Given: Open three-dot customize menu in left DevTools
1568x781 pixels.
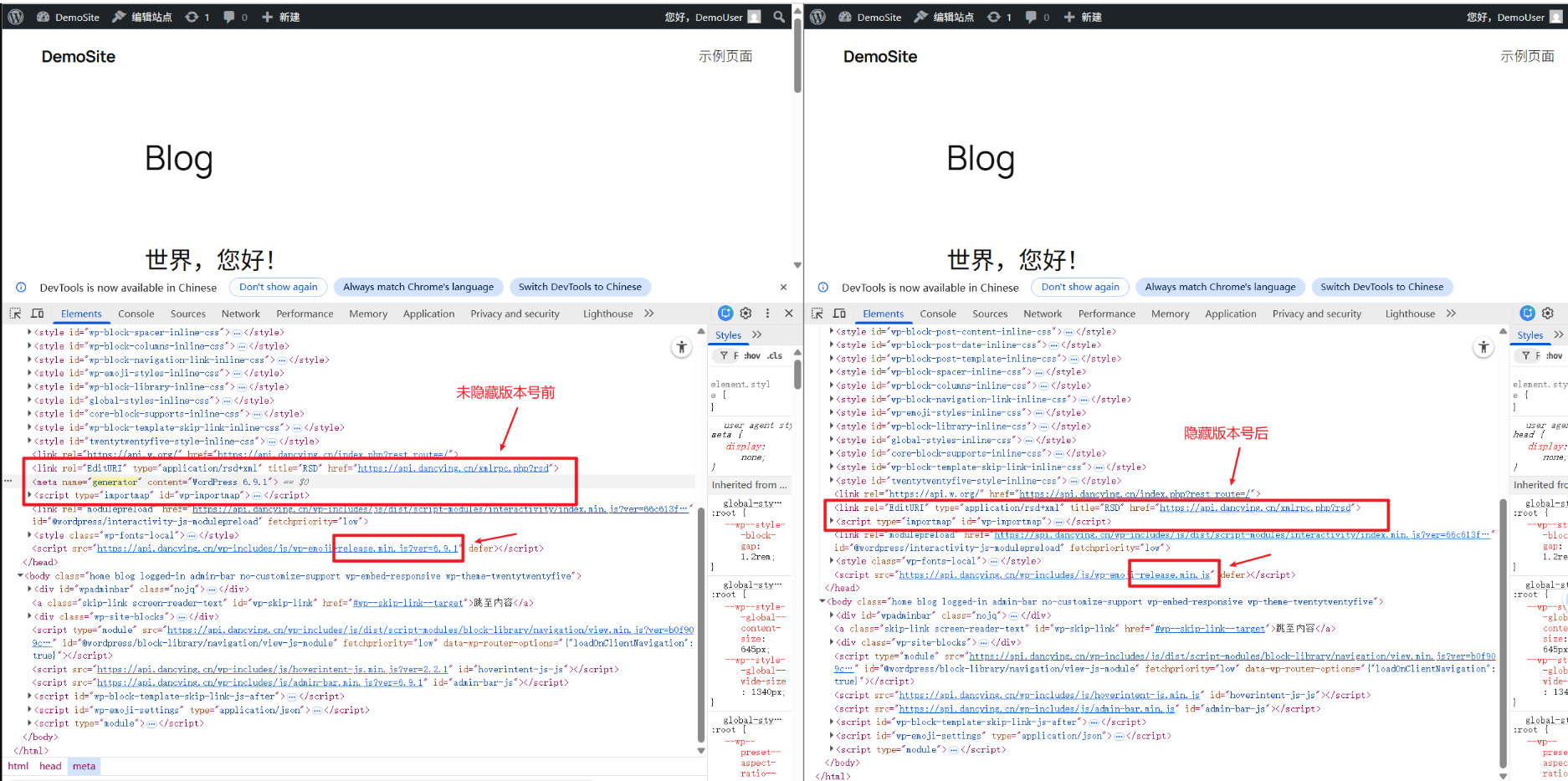Looking at the screenshot, I should (x=767, y=313).
